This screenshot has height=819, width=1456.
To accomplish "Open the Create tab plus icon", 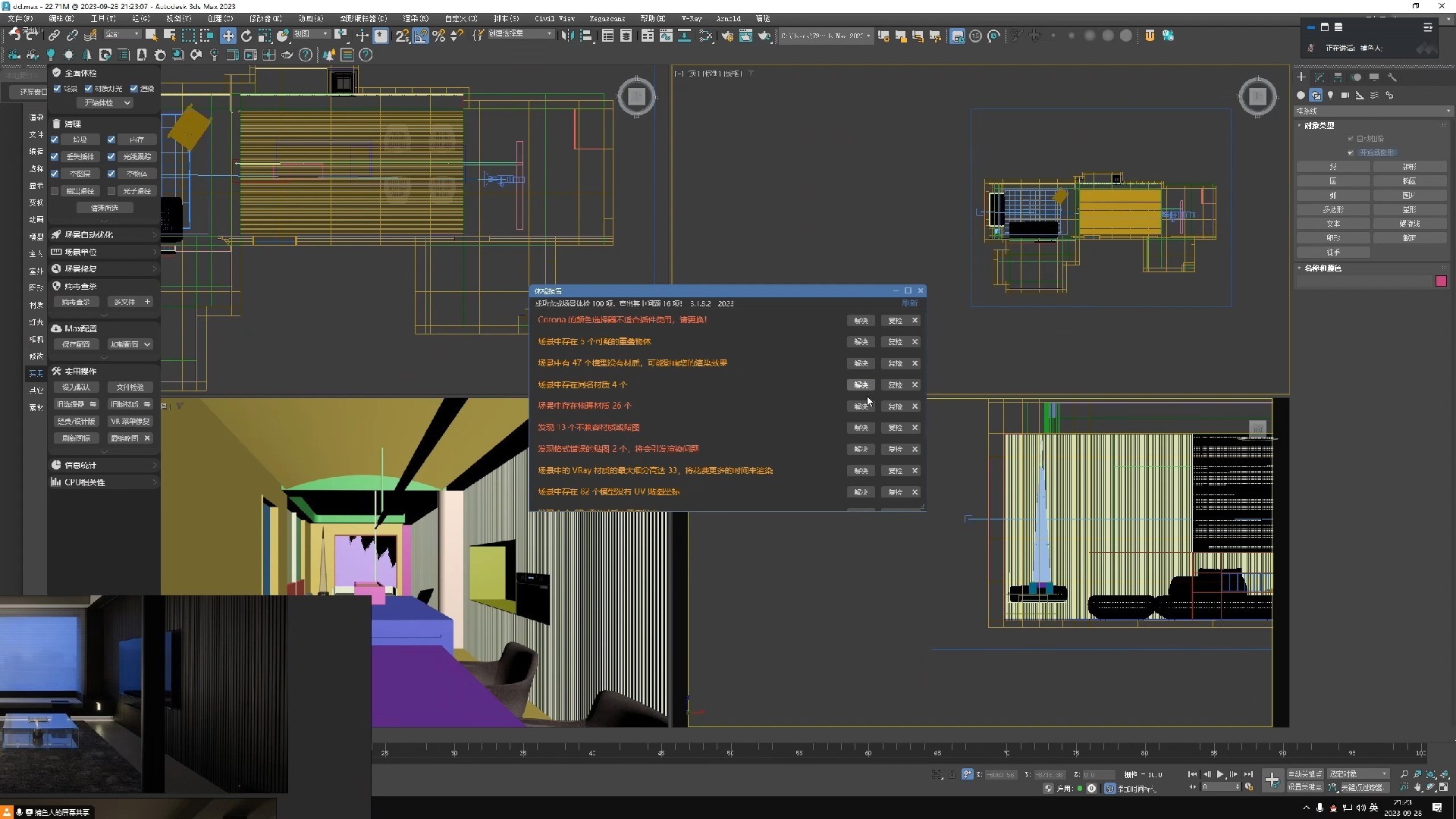I will (x=1301, y=77).
